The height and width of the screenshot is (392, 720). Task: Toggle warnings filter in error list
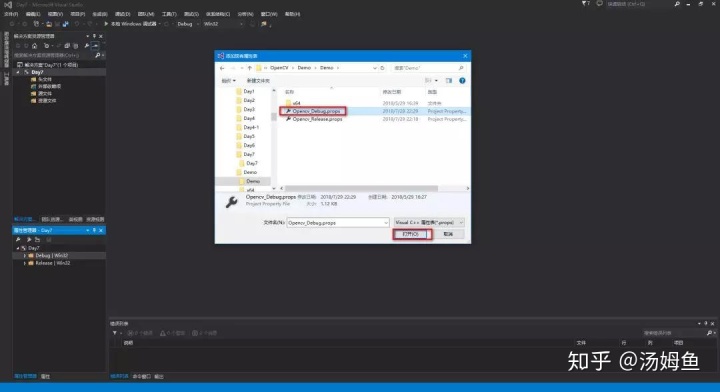point(172,333)
